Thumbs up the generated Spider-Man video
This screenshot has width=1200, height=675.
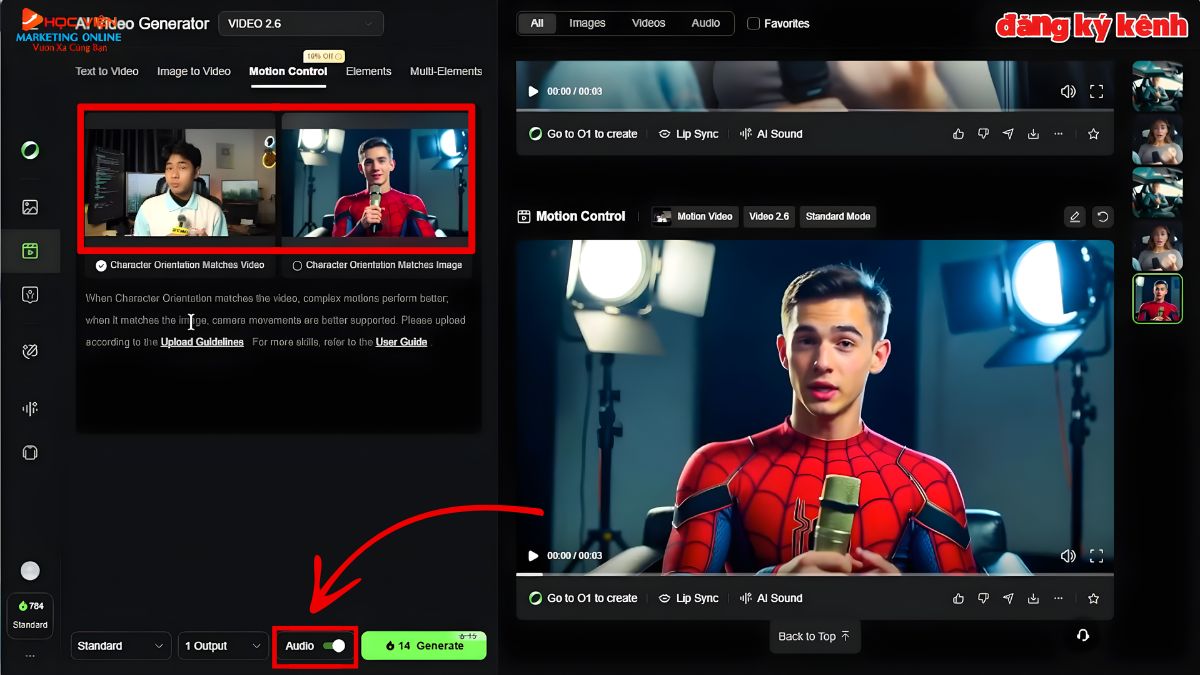957,597
